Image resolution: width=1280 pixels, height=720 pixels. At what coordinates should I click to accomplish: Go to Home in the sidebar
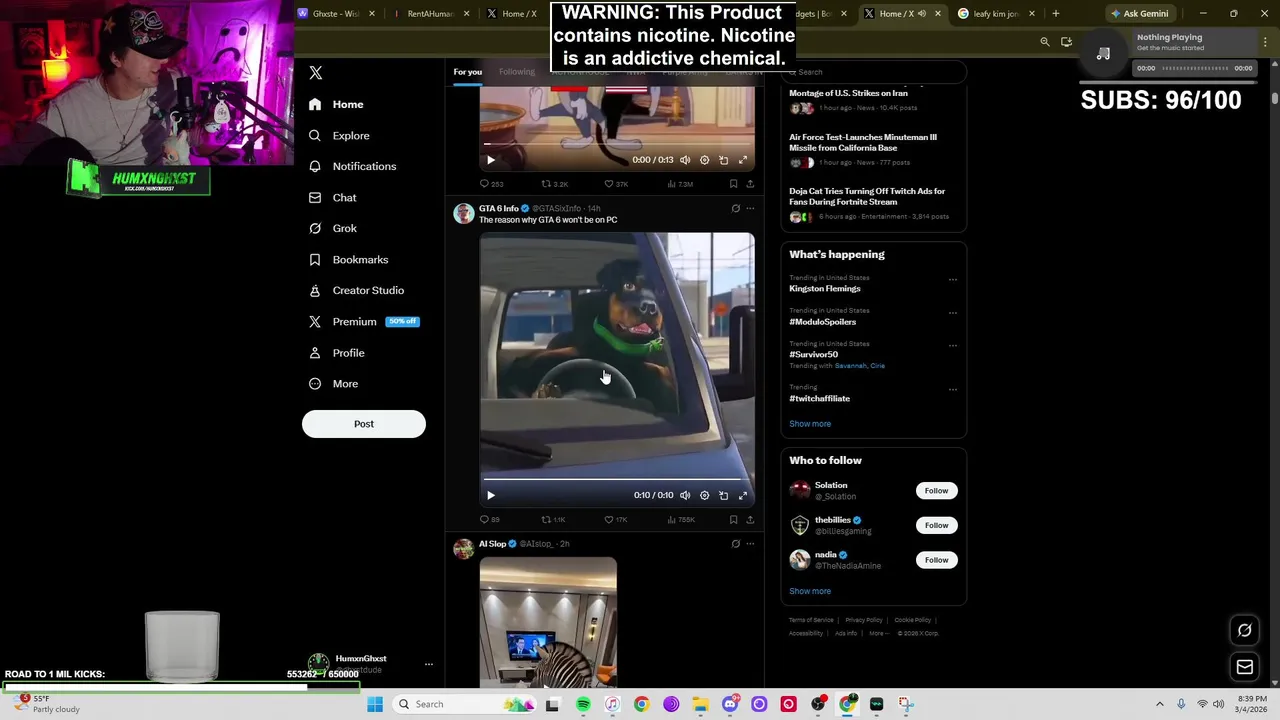point(337,104)
